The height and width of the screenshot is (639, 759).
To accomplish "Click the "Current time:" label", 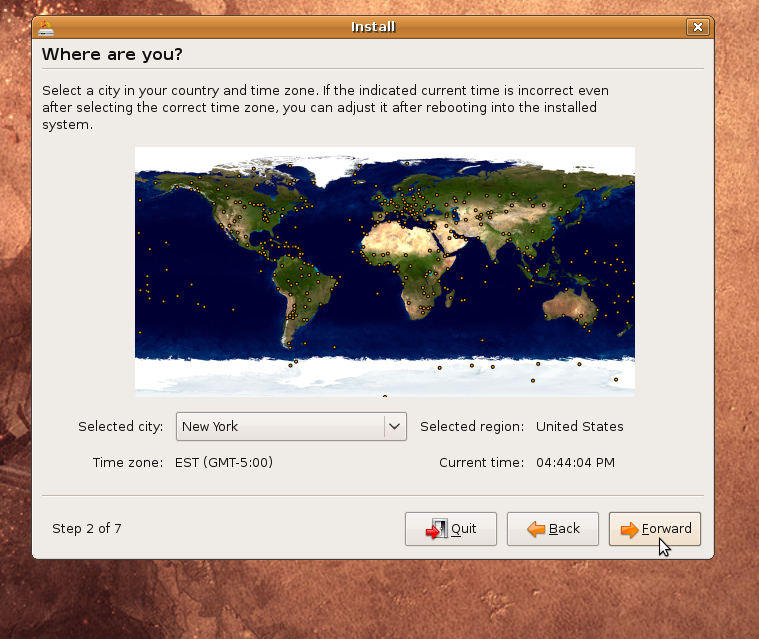I will [x=482, y=463].
